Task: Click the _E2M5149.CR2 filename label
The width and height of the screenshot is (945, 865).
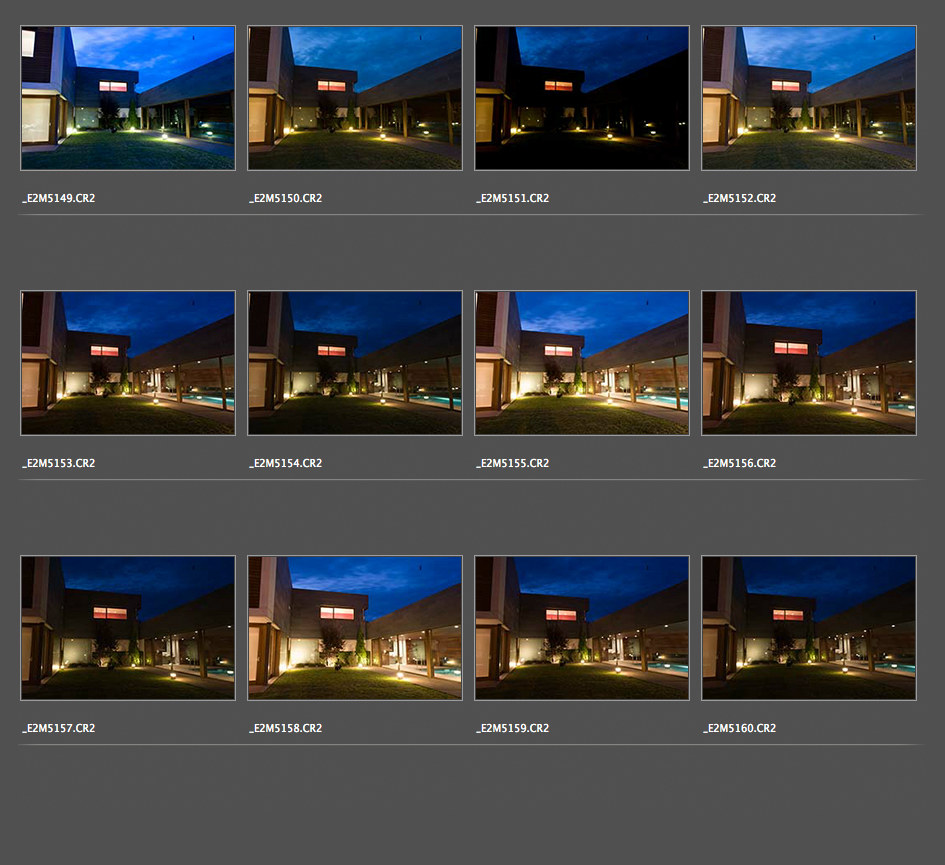Action: [x=59, y=198]
